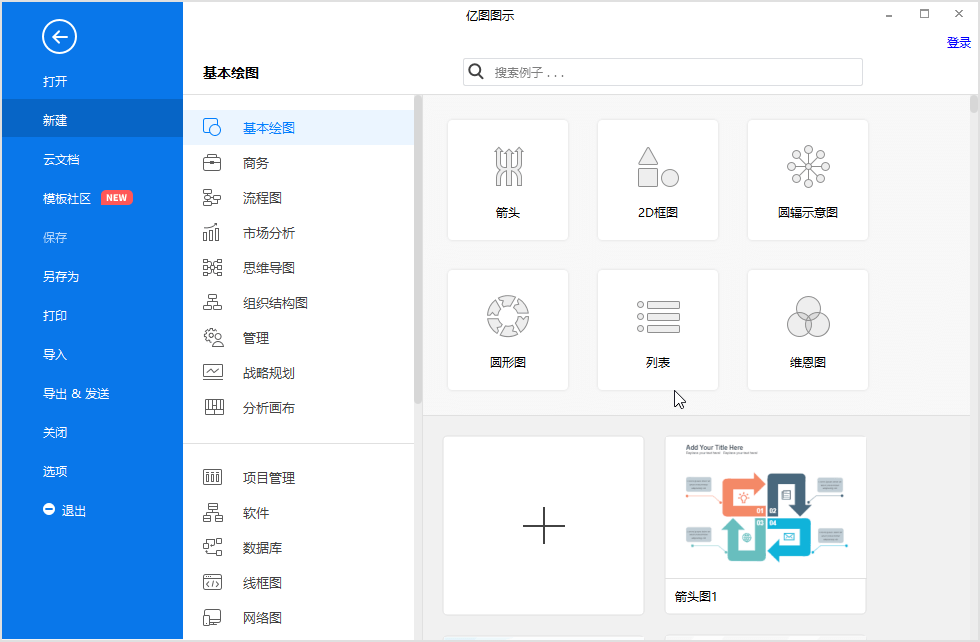The height and width of the screenshot is (642, 980).
Task: Select the 战略规划 category icon
Action: [x=212, y=372]
